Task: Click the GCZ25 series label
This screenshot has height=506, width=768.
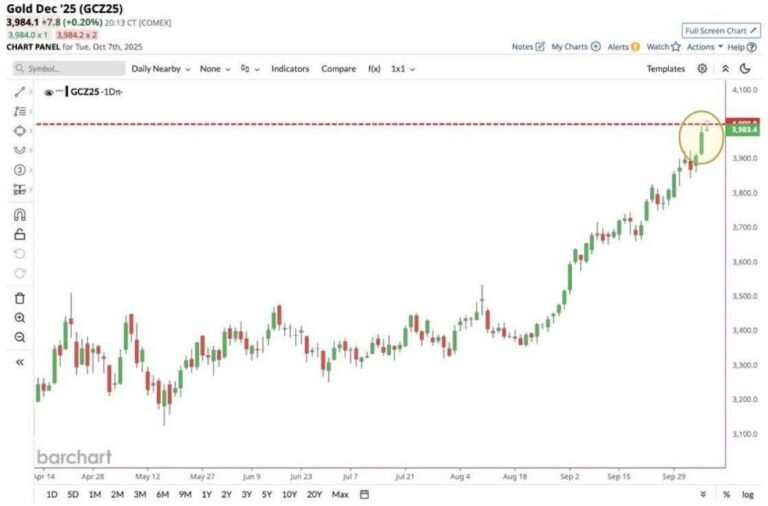Action: coord(85,92)
